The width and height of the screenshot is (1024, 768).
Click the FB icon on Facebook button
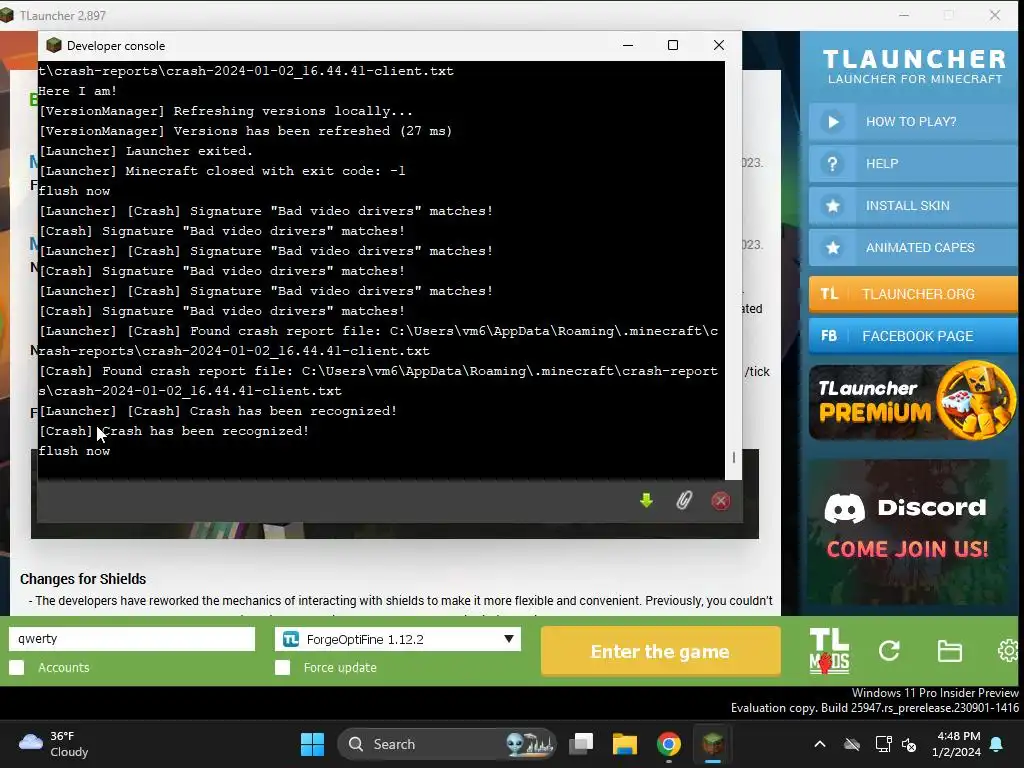(829, 336)
